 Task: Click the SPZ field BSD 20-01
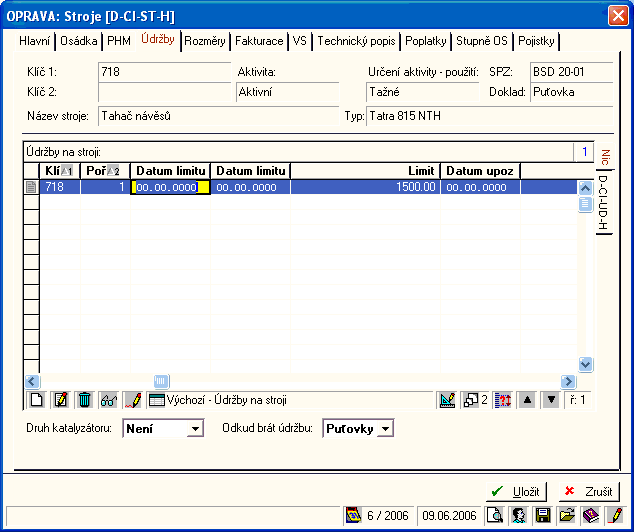(571, 72)
